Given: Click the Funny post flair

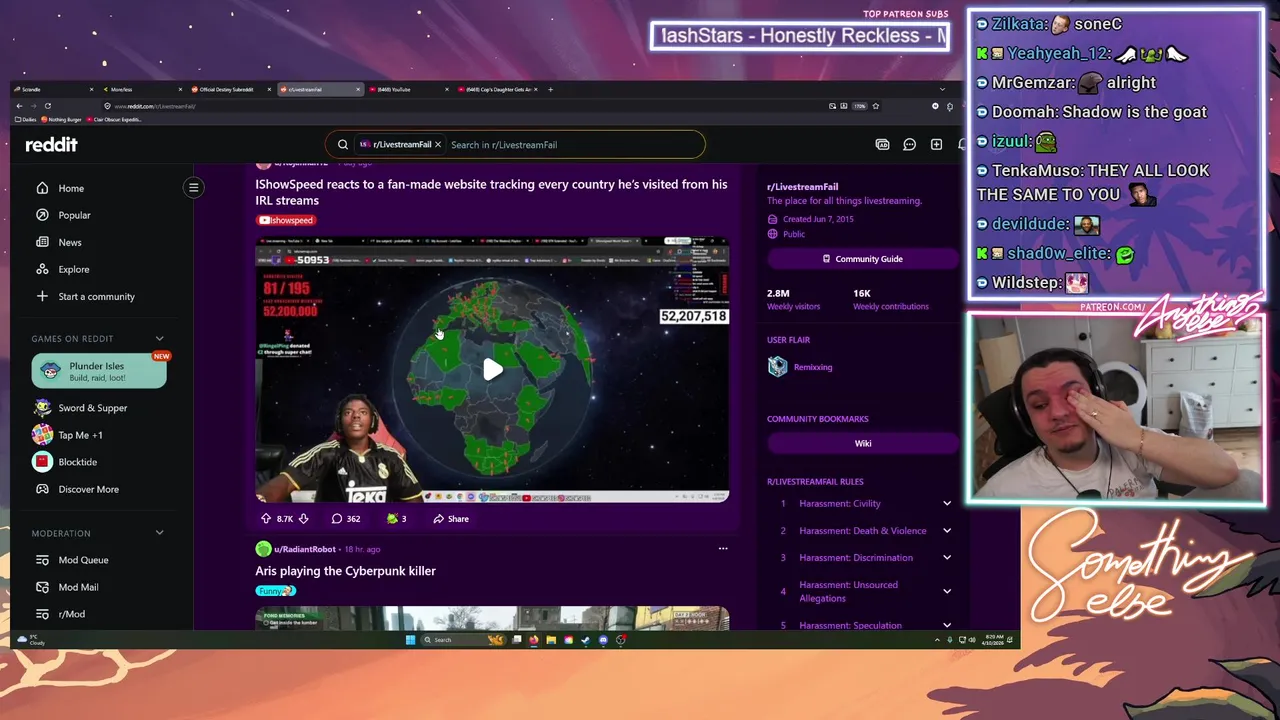Looking at the screenshot, I should tap(275, 591).
